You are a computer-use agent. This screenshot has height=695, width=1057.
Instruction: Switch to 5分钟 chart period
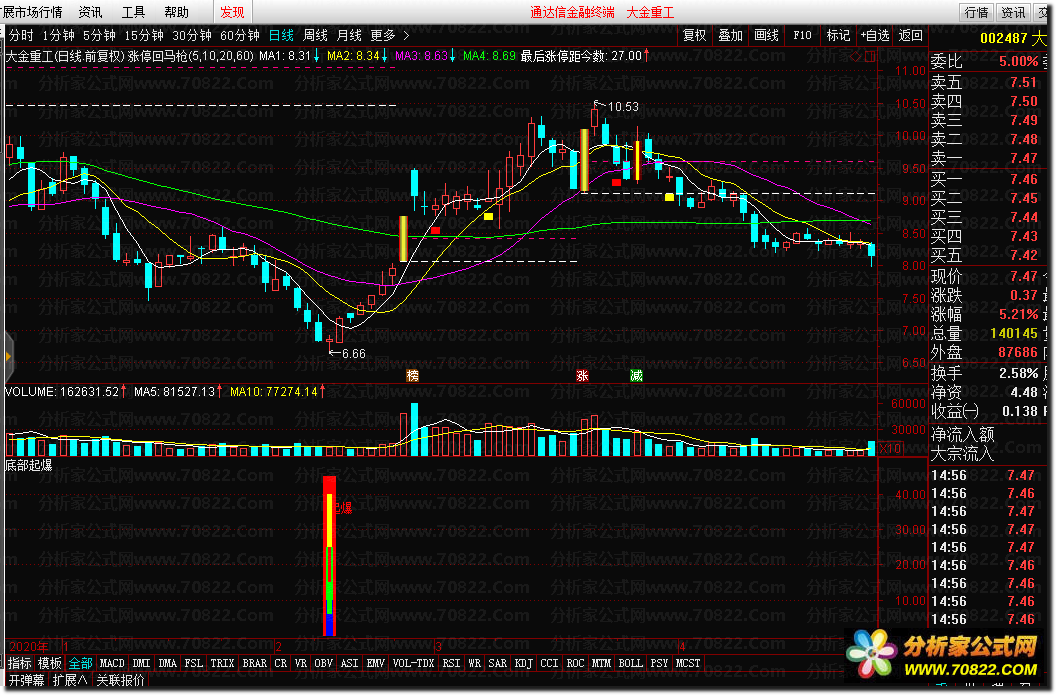(x=100, y=35)
